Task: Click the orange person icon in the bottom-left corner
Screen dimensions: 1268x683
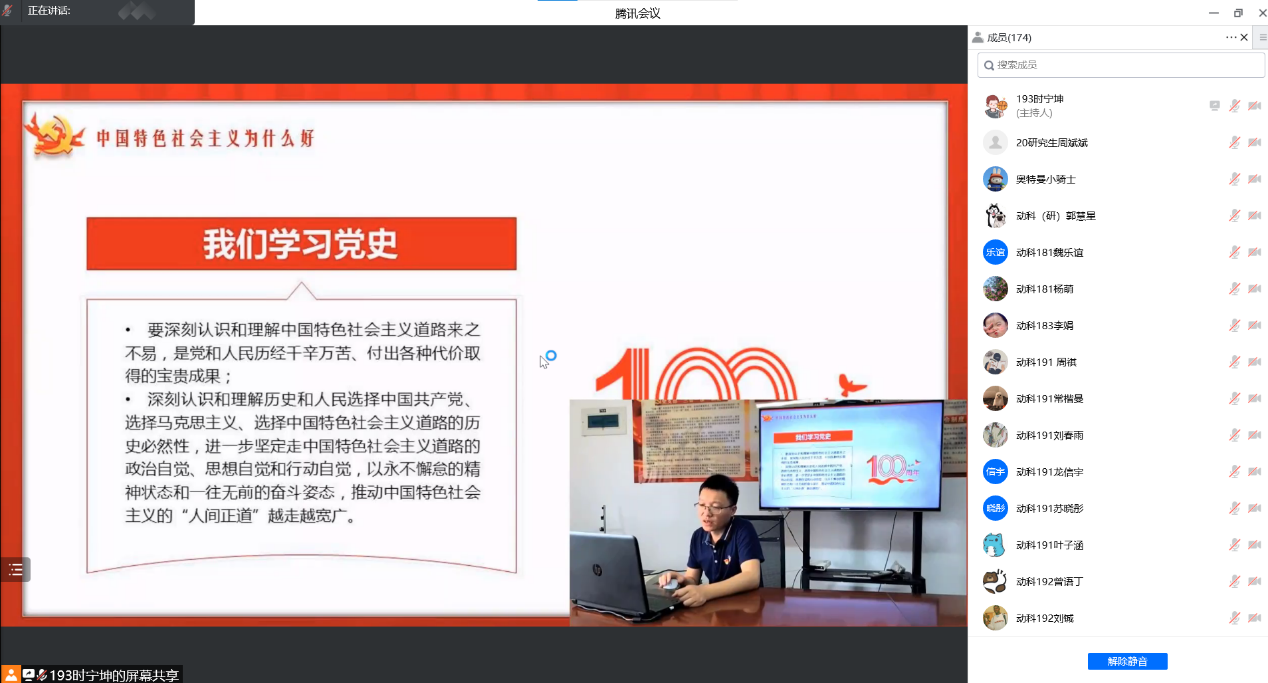Action: tap(10, 675)
